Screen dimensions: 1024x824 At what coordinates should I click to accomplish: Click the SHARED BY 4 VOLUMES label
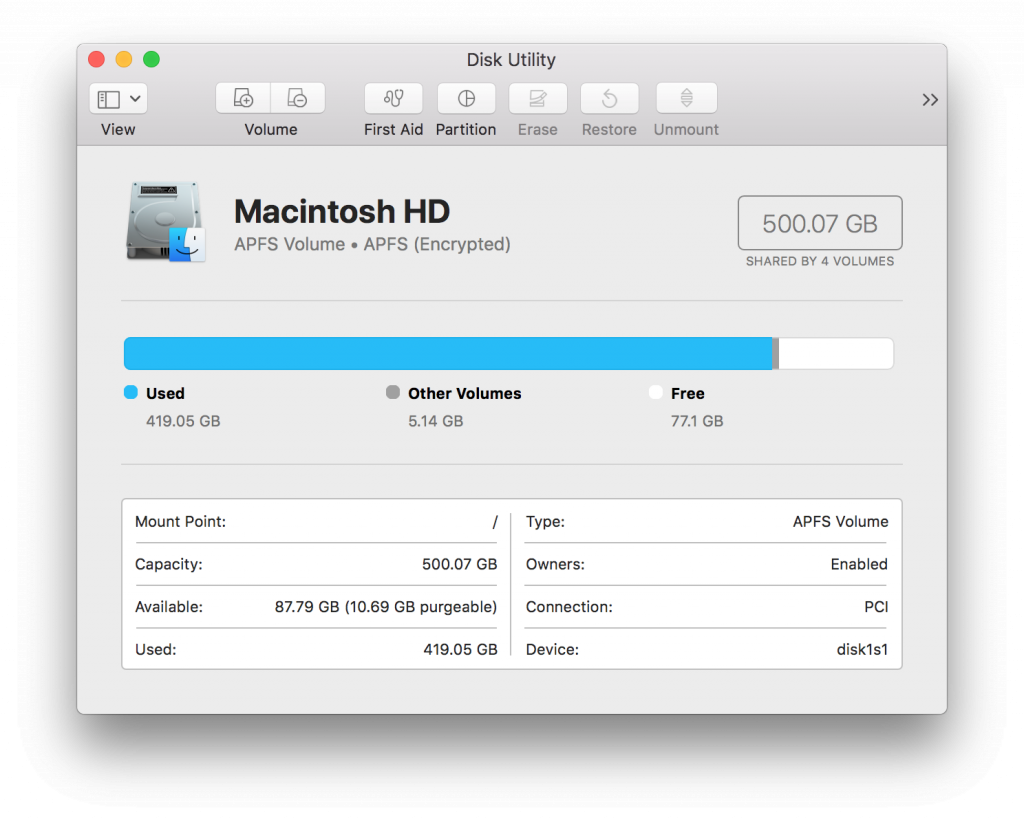(820, 261)
